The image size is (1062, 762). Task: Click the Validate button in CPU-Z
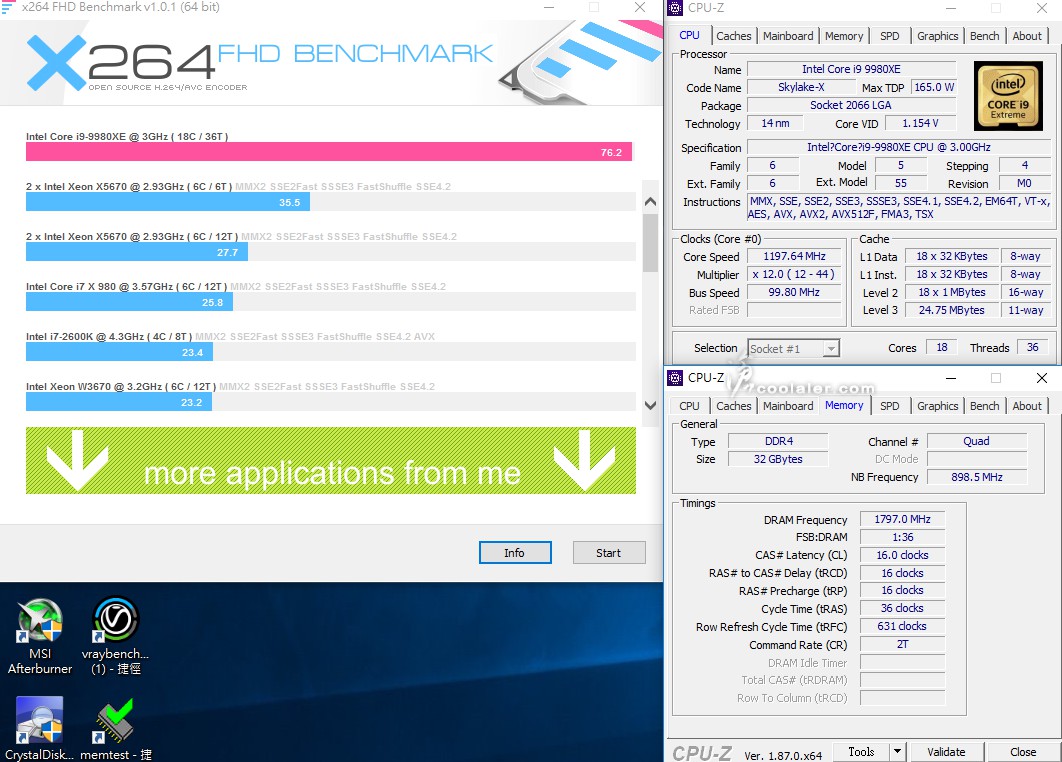coord(946,752)
